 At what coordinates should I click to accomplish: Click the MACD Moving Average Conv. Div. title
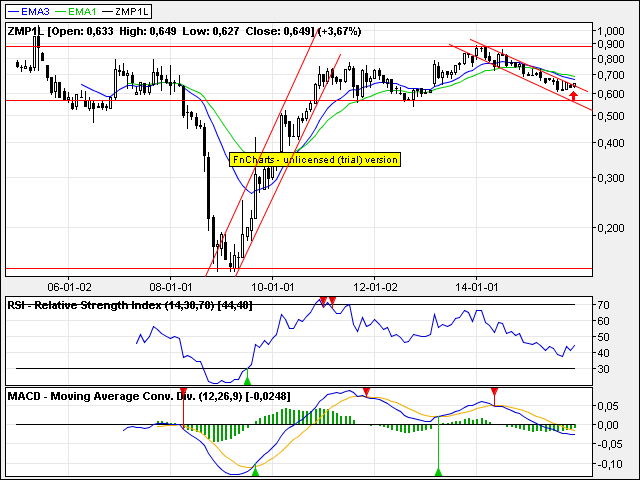point(149,396)
